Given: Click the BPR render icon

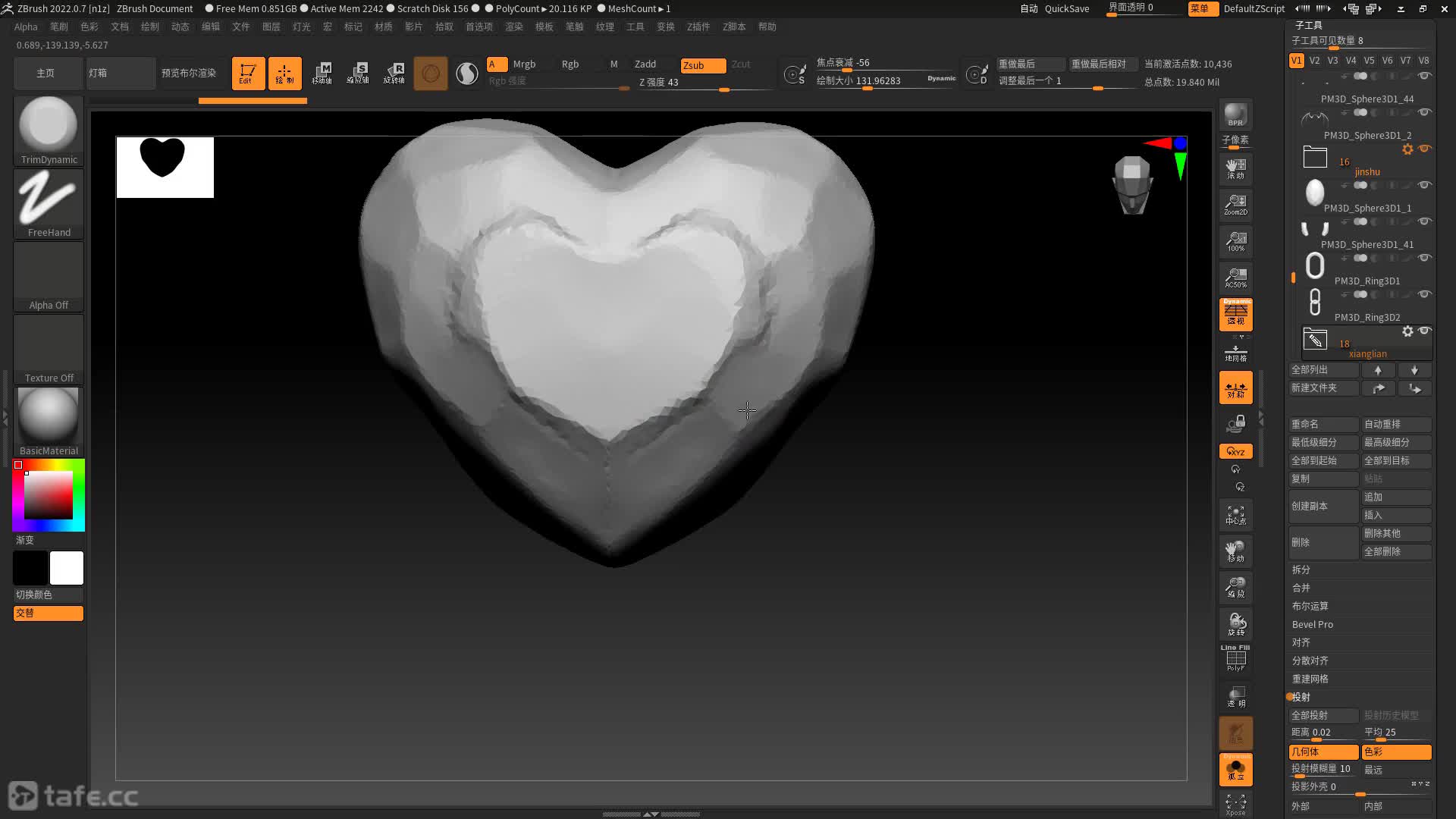Looking at the screenshot, I should click(1235, 115).
